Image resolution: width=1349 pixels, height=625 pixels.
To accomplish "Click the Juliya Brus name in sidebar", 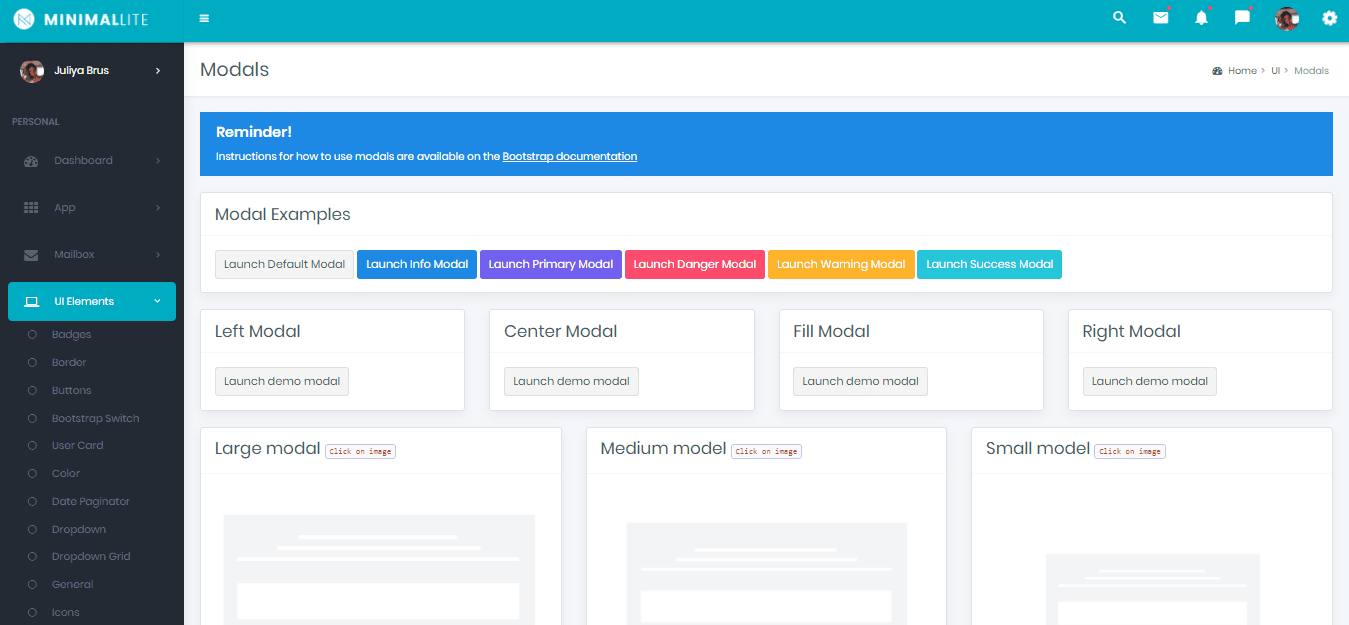I will [x=82, y=71].
